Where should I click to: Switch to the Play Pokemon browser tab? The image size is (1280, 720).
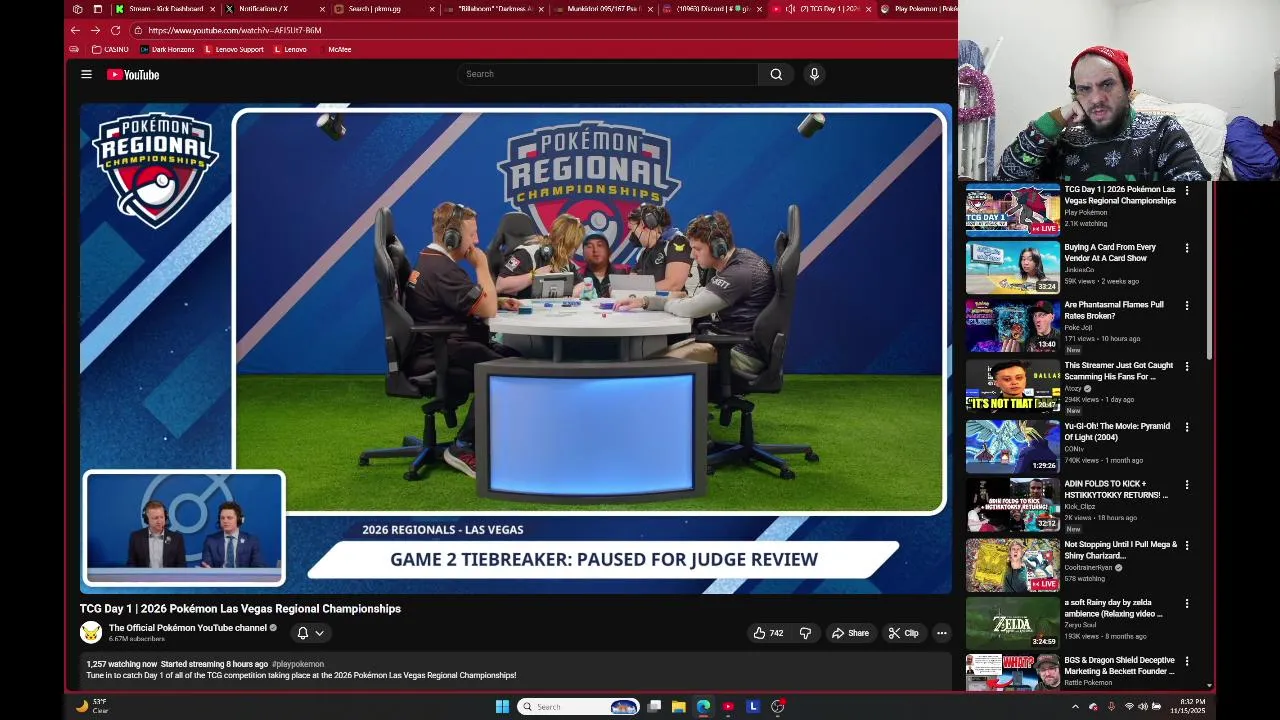pyautogui.click(x=918, y=9)
